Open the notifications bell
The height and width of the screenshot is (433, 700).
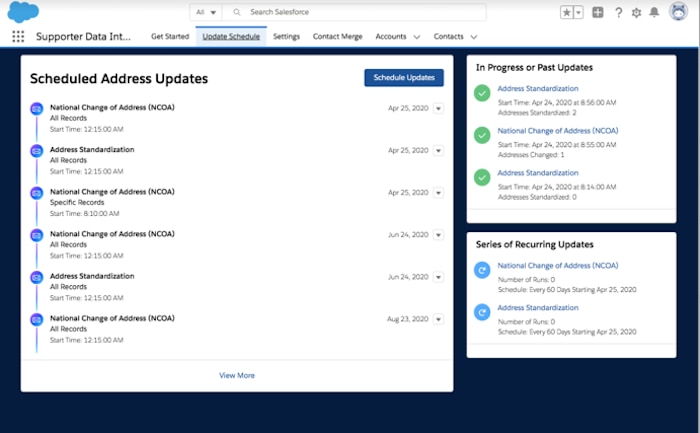(654, 13)
